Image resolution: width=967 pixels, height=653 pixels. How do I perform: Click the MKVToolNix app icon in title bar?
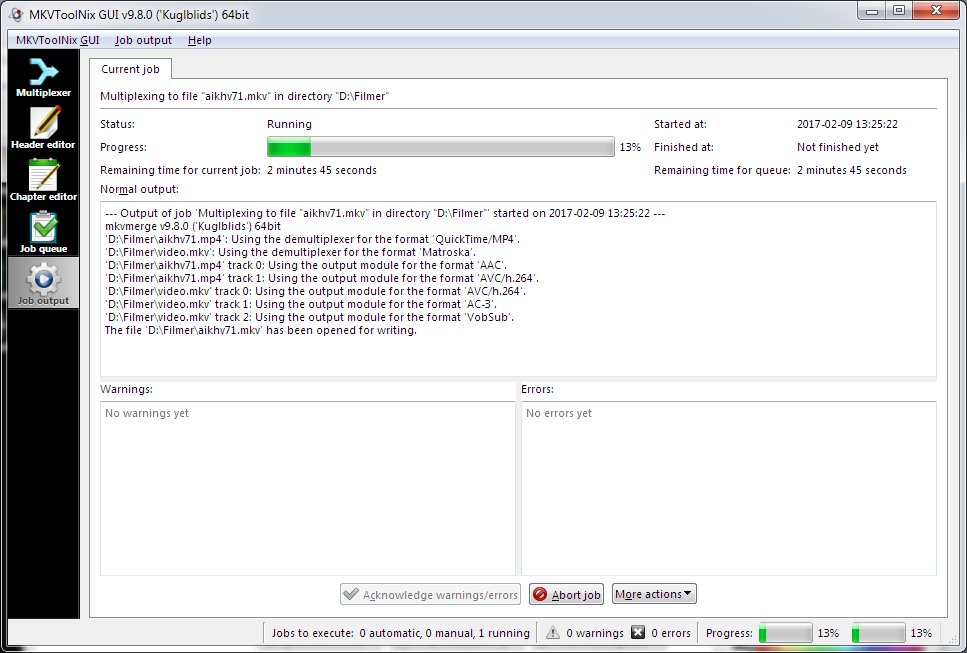click(16, 14)
